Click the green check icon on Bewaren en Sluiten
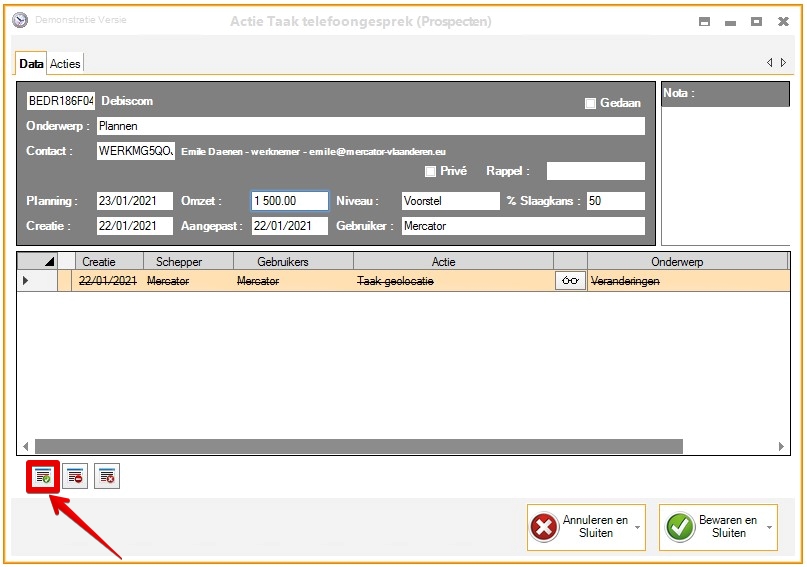 (x=680, y=527)
